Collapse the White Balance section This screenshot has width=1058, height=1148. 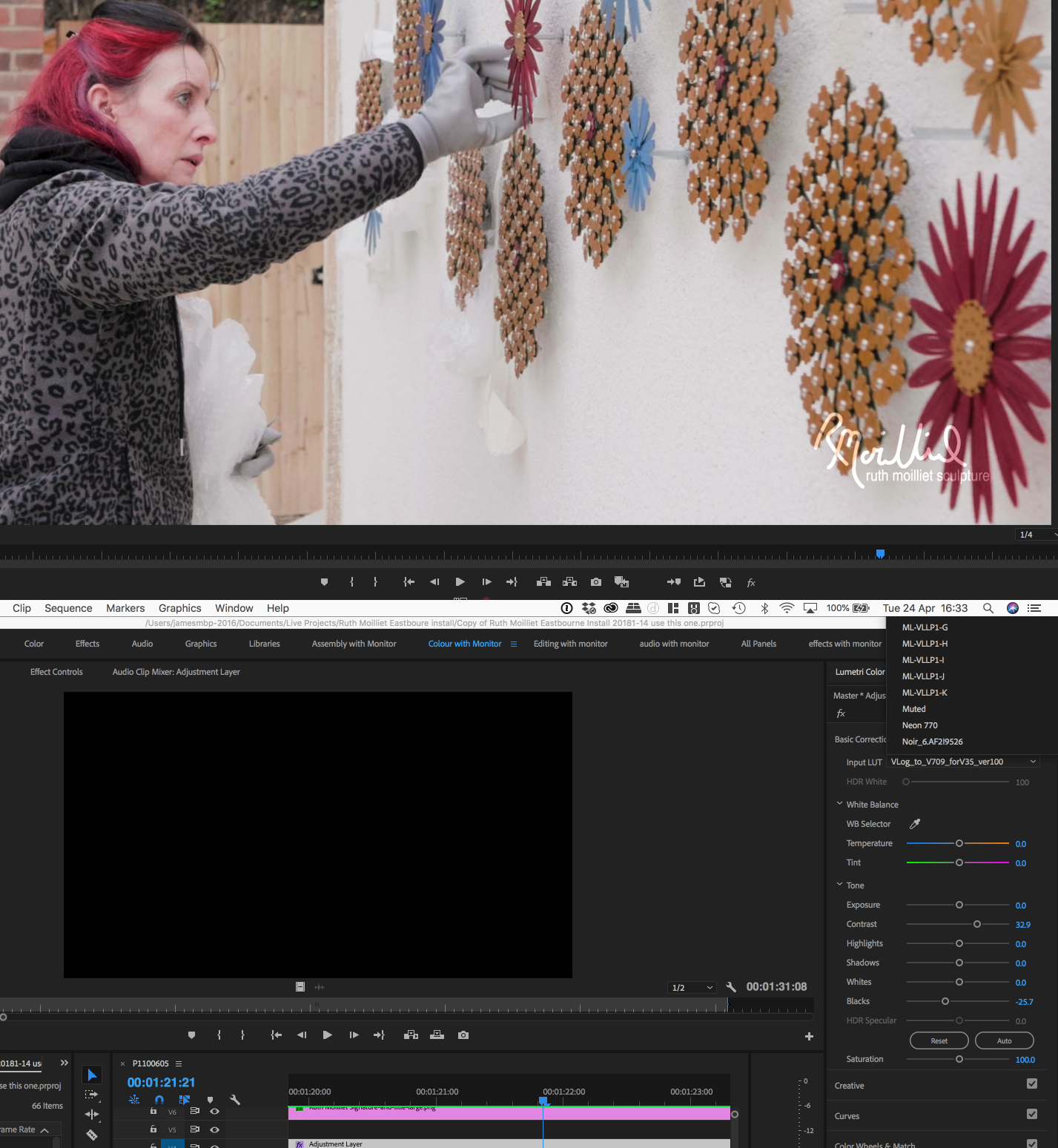click(x=840, y=804)
